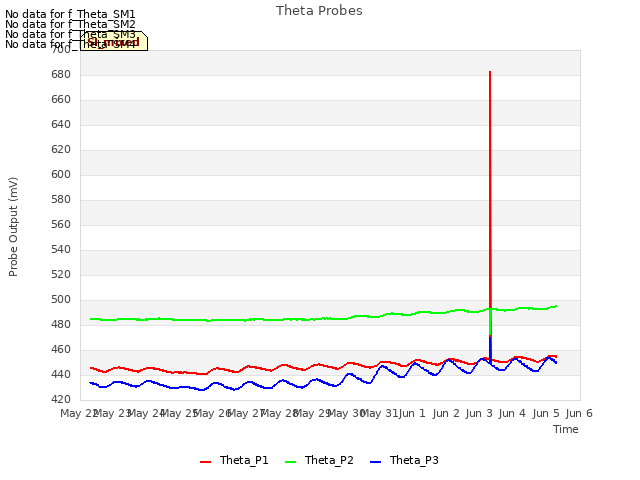Click the 'Jun 1' x-axis tick label

click(x=412, y=413)
